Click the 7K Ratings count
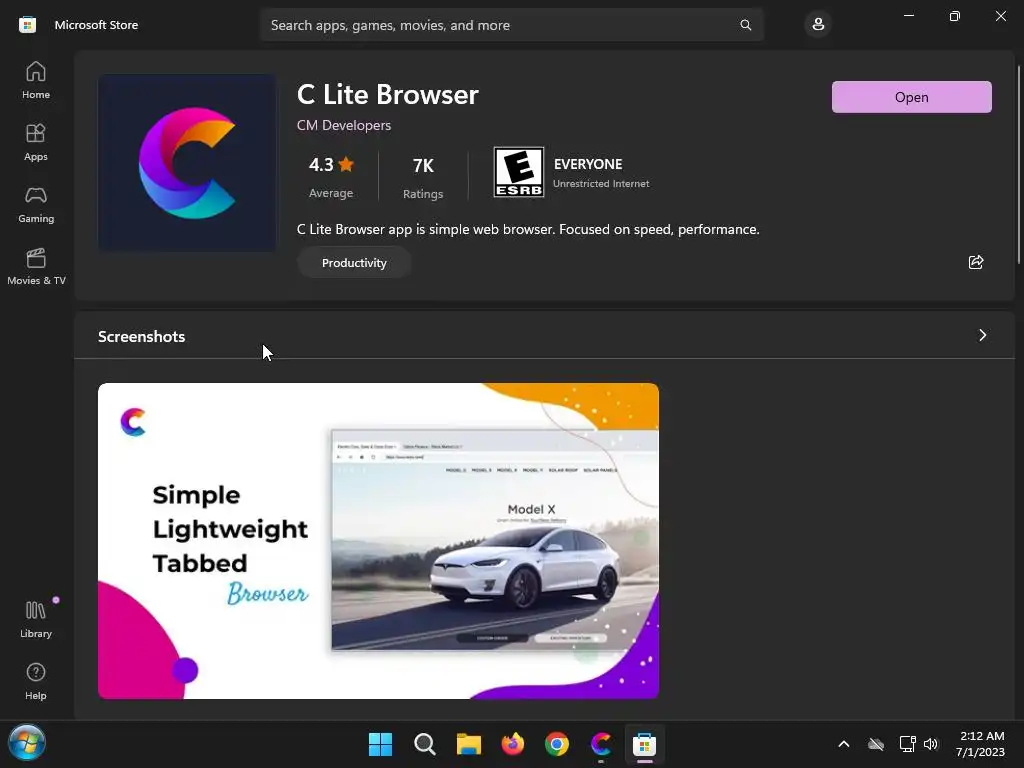Viewport: 1024px width, 768px height. (x=423, y=176)
